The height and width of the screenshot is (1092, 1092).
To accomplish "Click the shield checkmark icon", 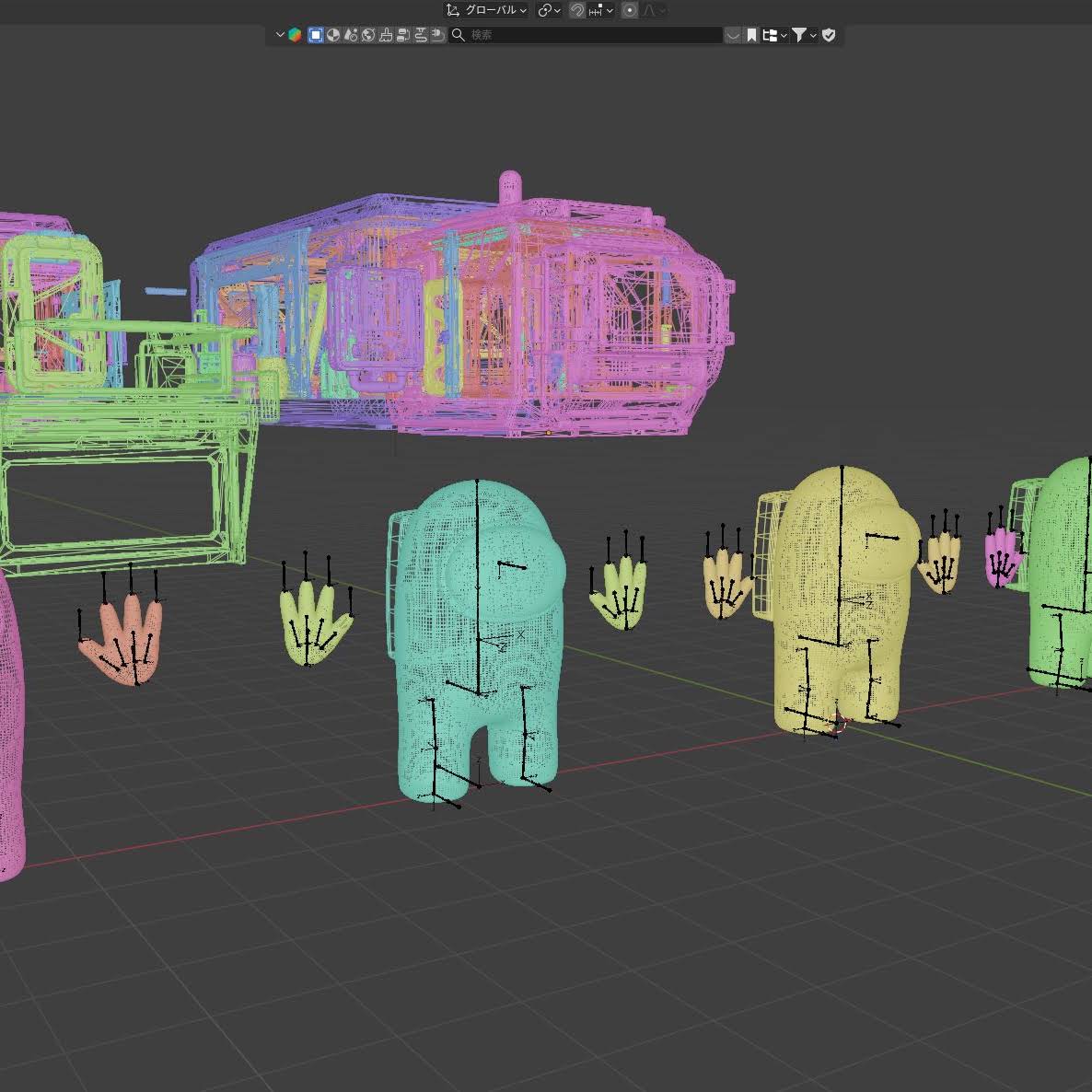I will coord(829,35).
